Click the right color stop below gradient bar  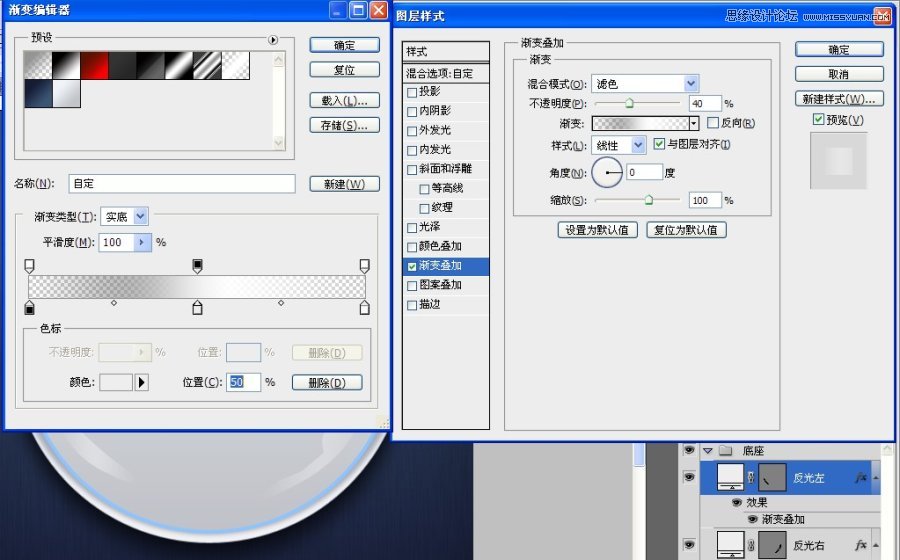[364, 308]
